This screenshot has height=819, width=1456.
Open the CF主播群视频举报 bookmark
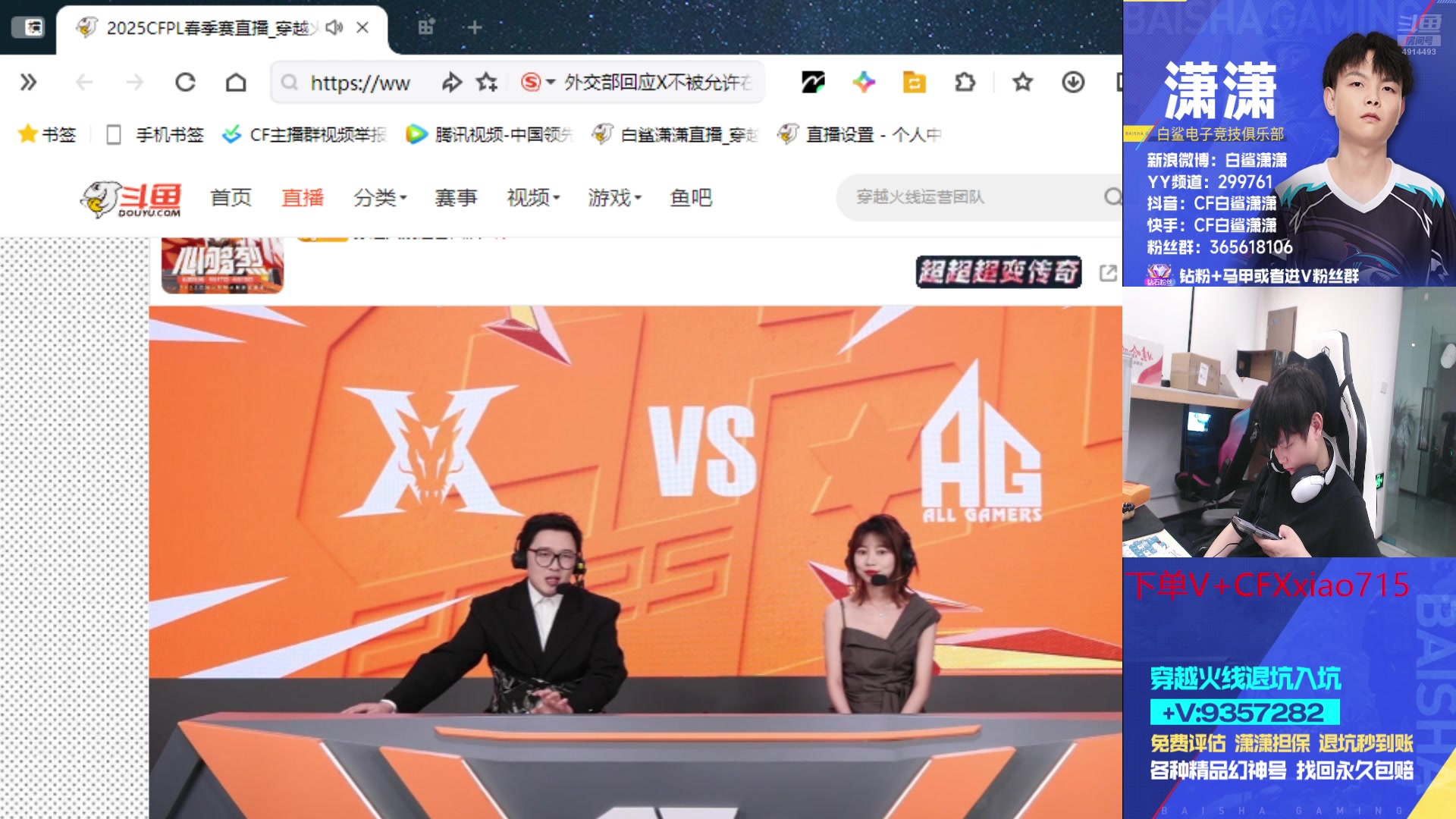pyautogui.click(x=305, y=134)
